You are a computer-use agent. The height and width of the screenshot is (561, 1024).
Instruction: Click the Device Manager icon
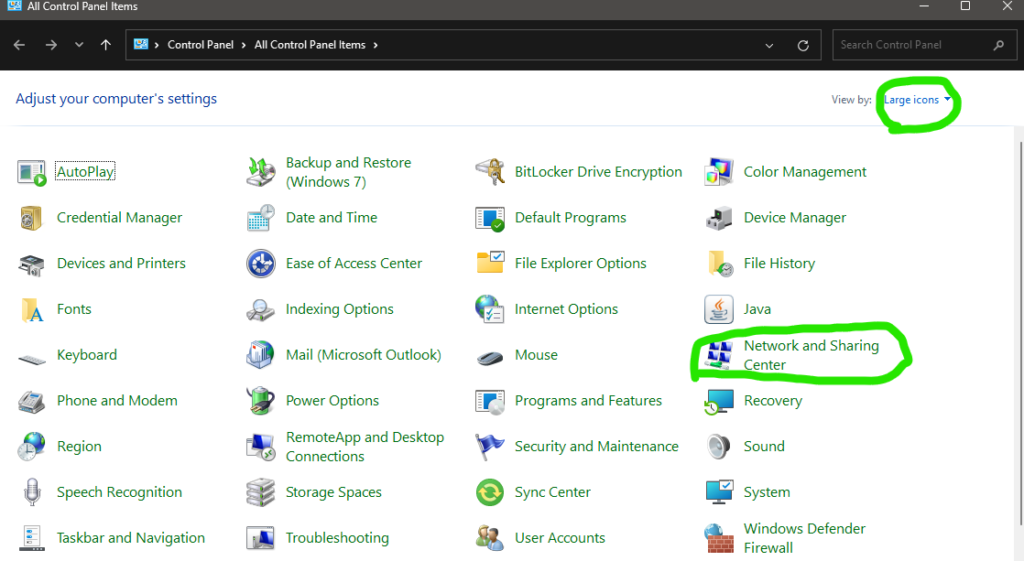point(718,218)
